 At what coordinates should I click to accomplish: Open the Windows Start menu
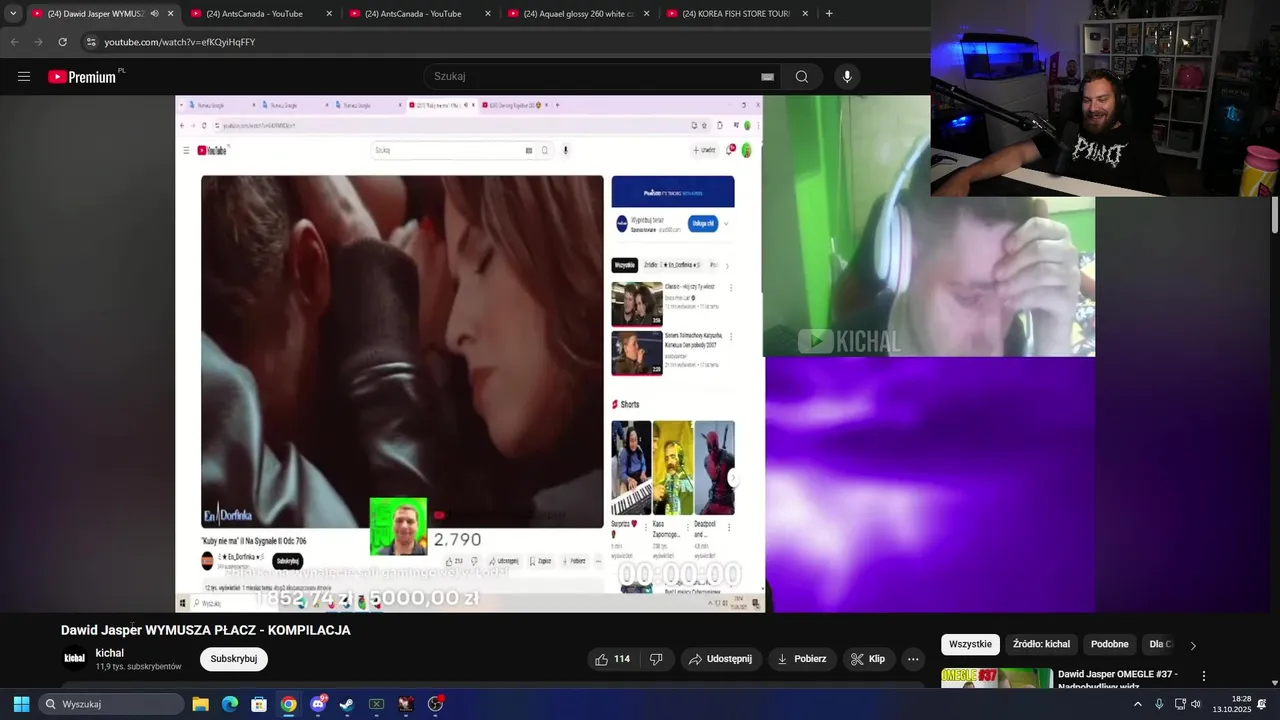(x=21, y=704)
